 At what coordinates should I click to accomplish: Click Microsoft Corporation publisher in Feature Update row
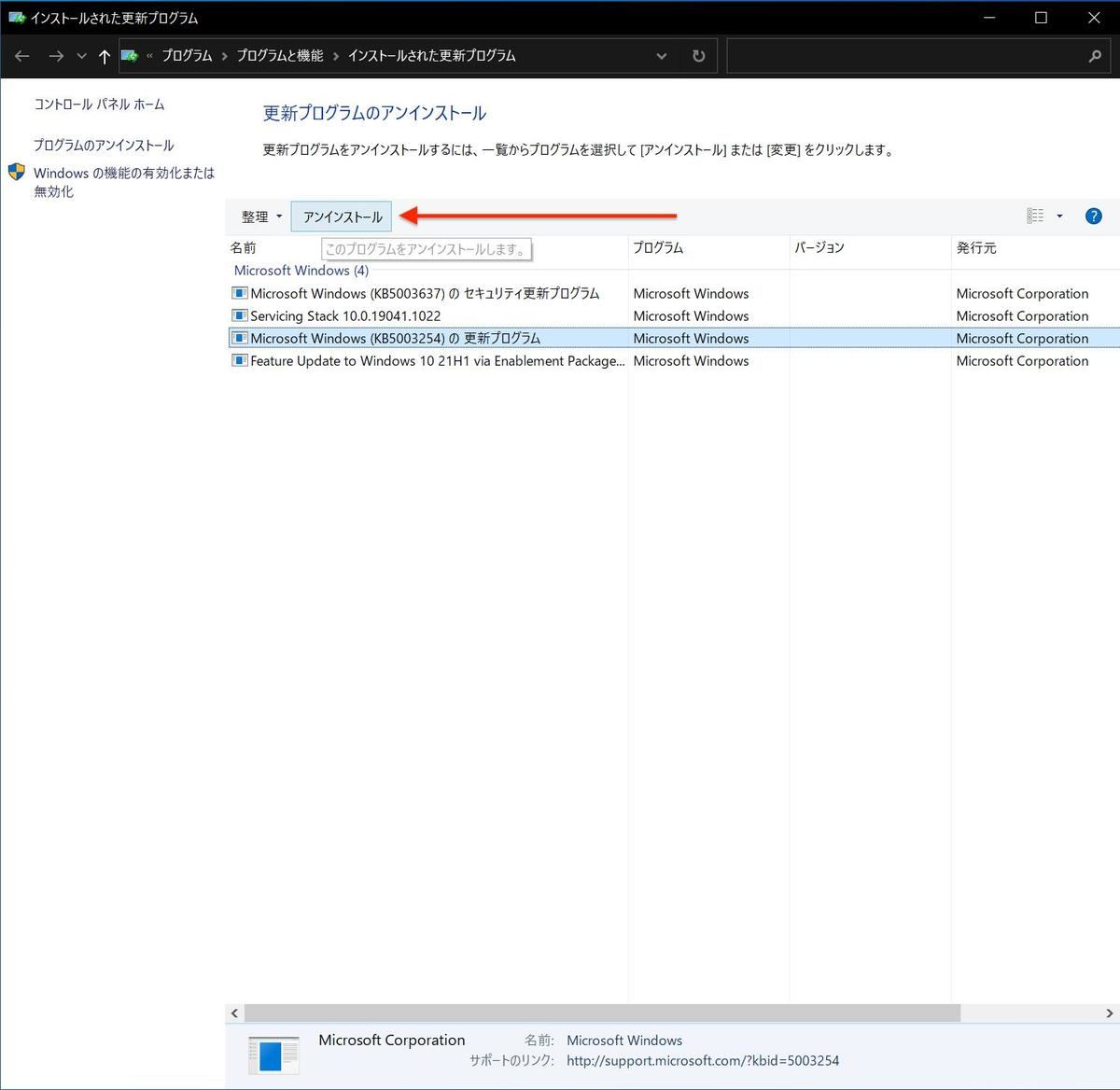[1022, 360]
